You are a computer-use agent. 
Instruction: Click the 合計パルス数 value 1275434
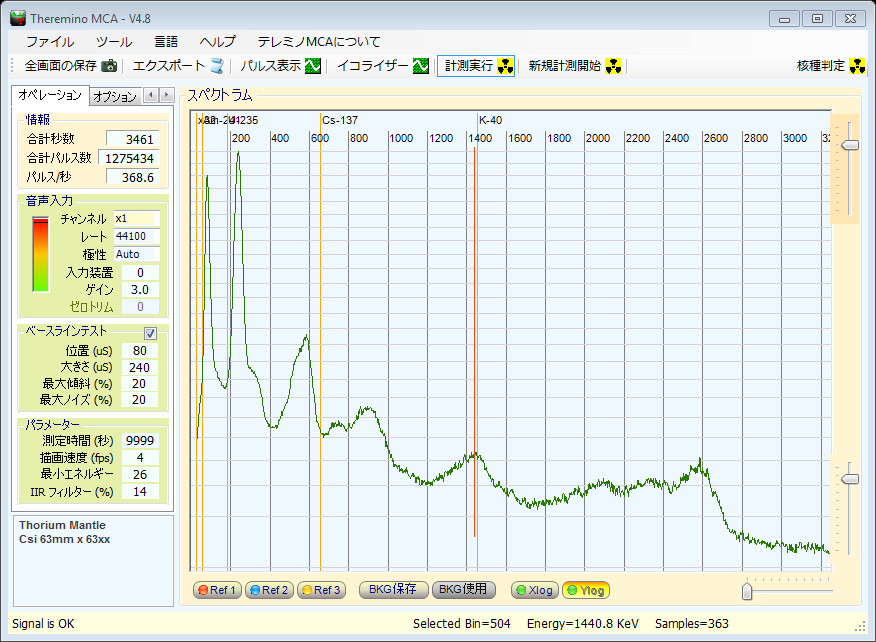click(128, 158)
